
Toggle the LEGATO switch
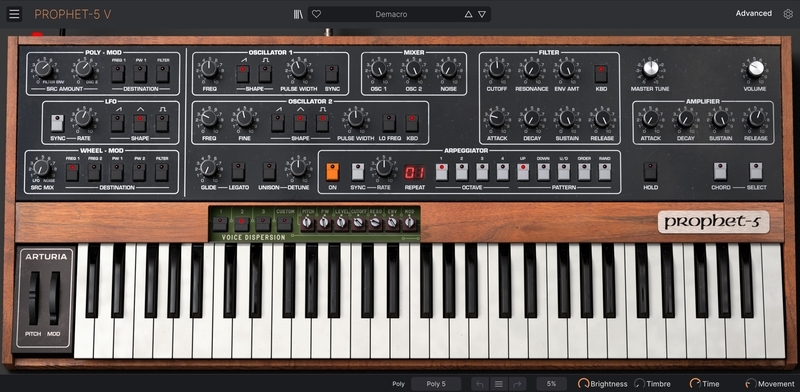pyautogui.click(x=238, y=172)
